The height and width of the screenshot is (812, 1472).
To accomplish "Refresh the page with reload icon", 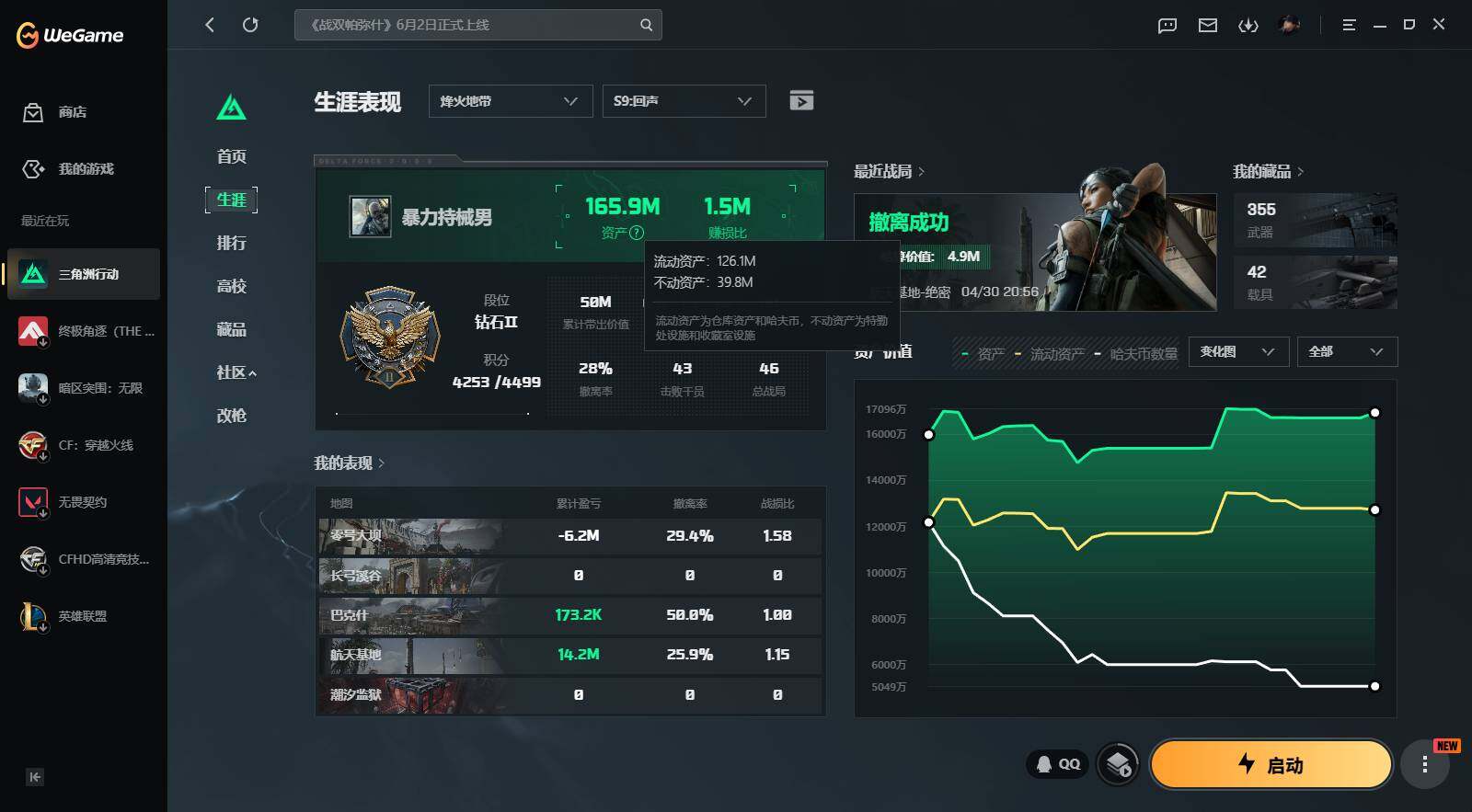I will (250, 25).
